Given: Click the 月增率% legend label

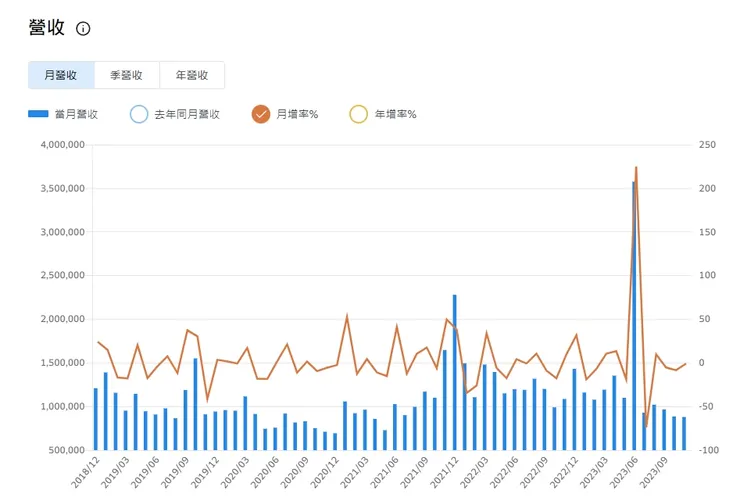Looking at the screenshot, I should coord(297,115).
